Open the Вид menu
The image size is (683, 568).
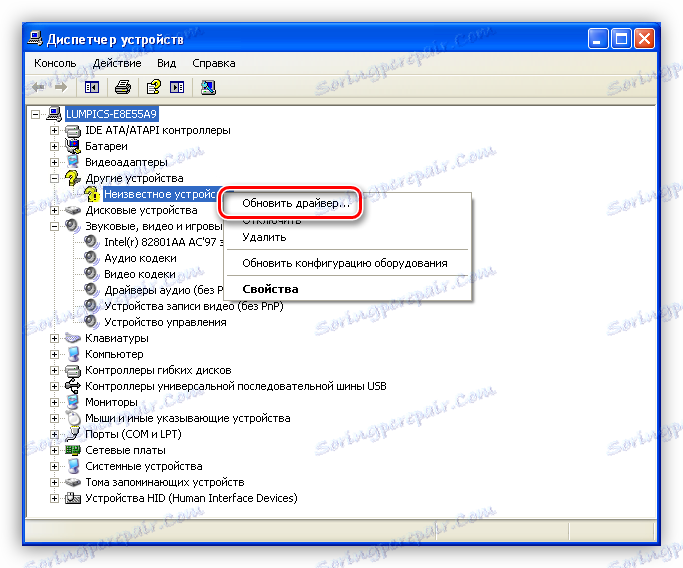166,63
